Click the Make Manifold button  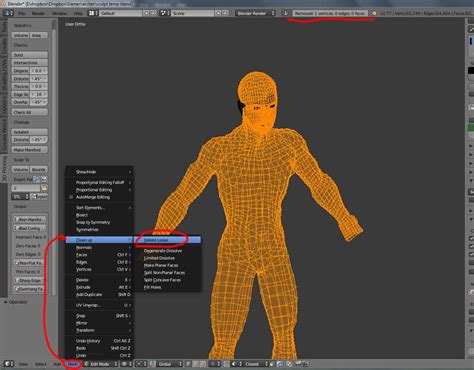30,150
